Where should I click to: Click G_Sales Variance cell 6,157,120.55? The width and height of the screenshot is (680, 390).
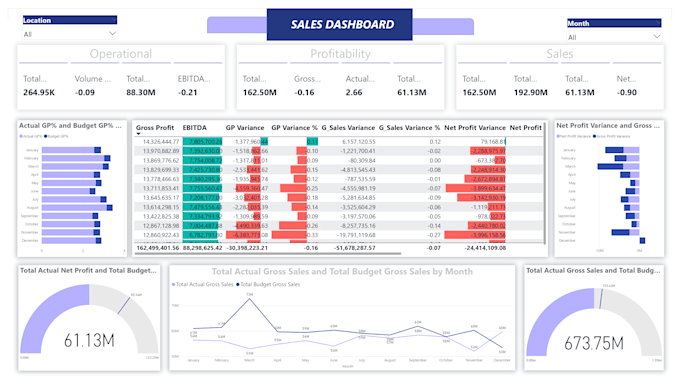pos(359,142)
